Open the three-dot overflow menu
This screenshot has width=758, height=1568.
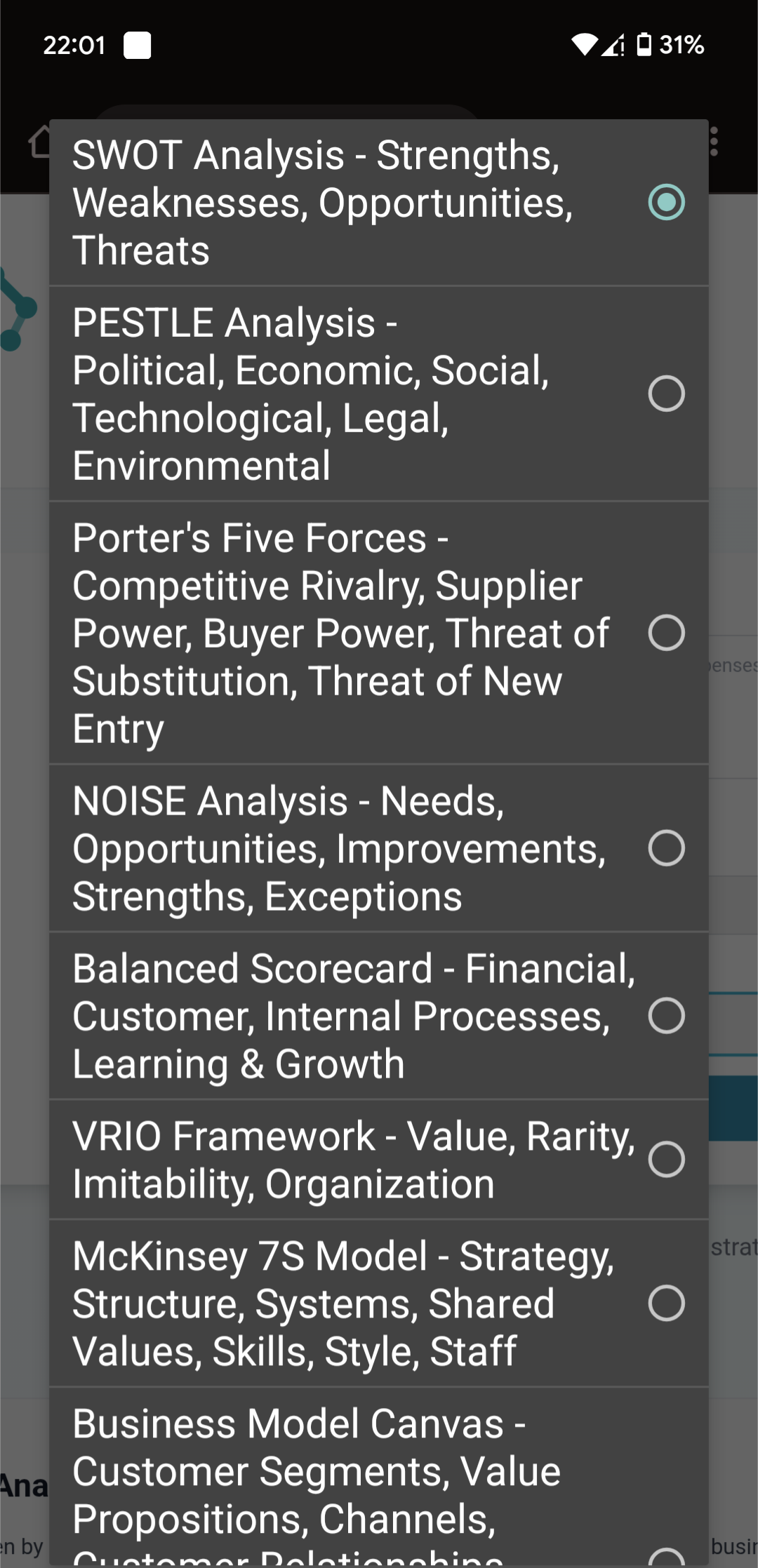click(x=714, y=140)
